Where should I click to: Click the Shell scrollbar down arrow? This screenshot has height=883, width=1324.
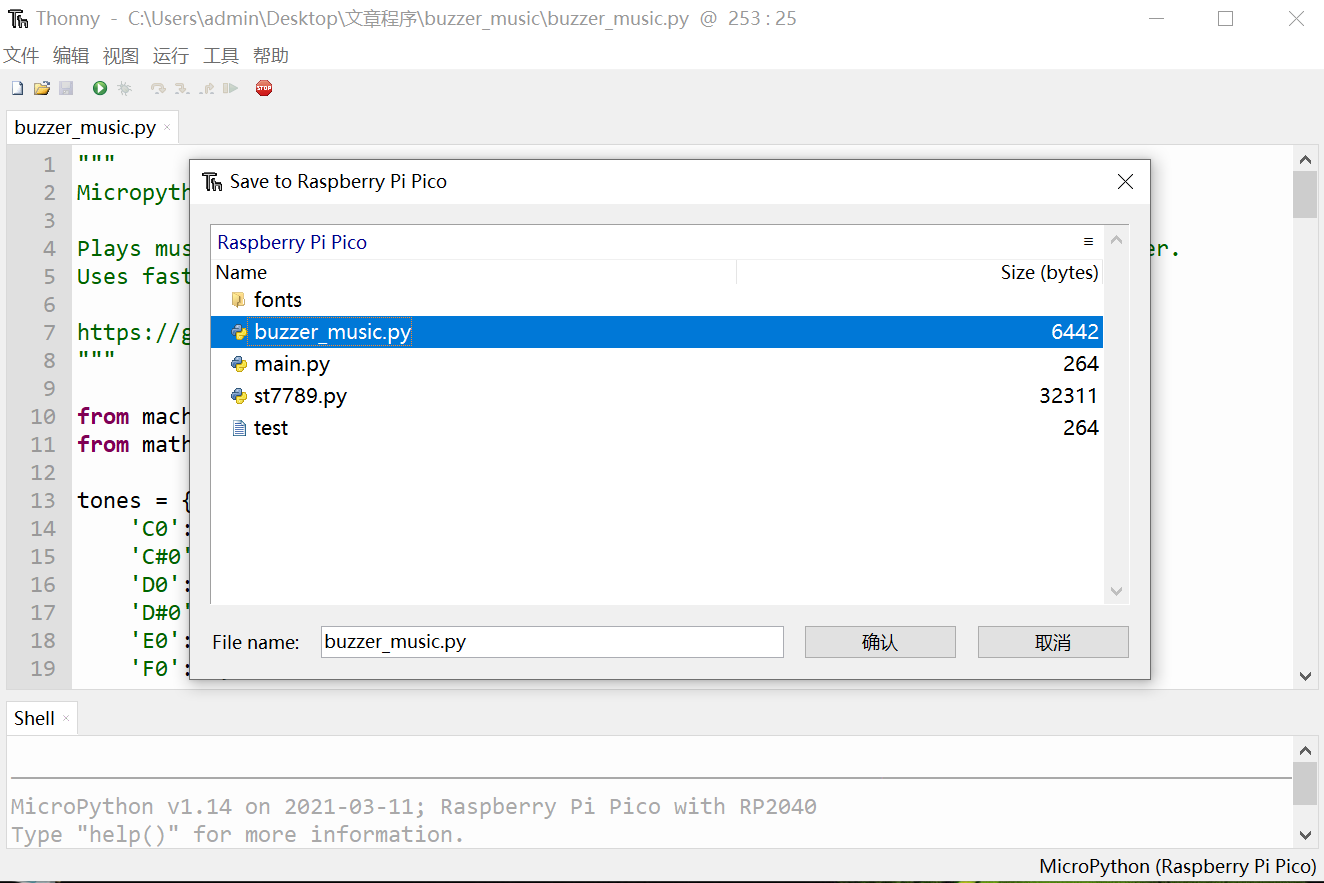1305,835
